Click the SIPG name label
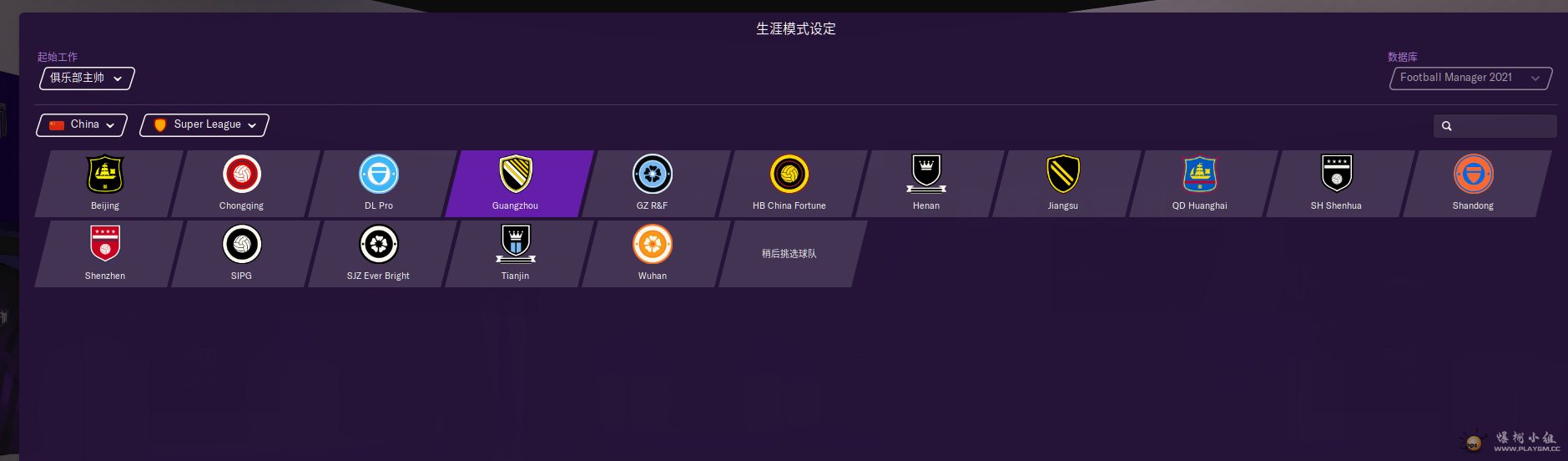The image size is (1568, 461). (242, 276)
